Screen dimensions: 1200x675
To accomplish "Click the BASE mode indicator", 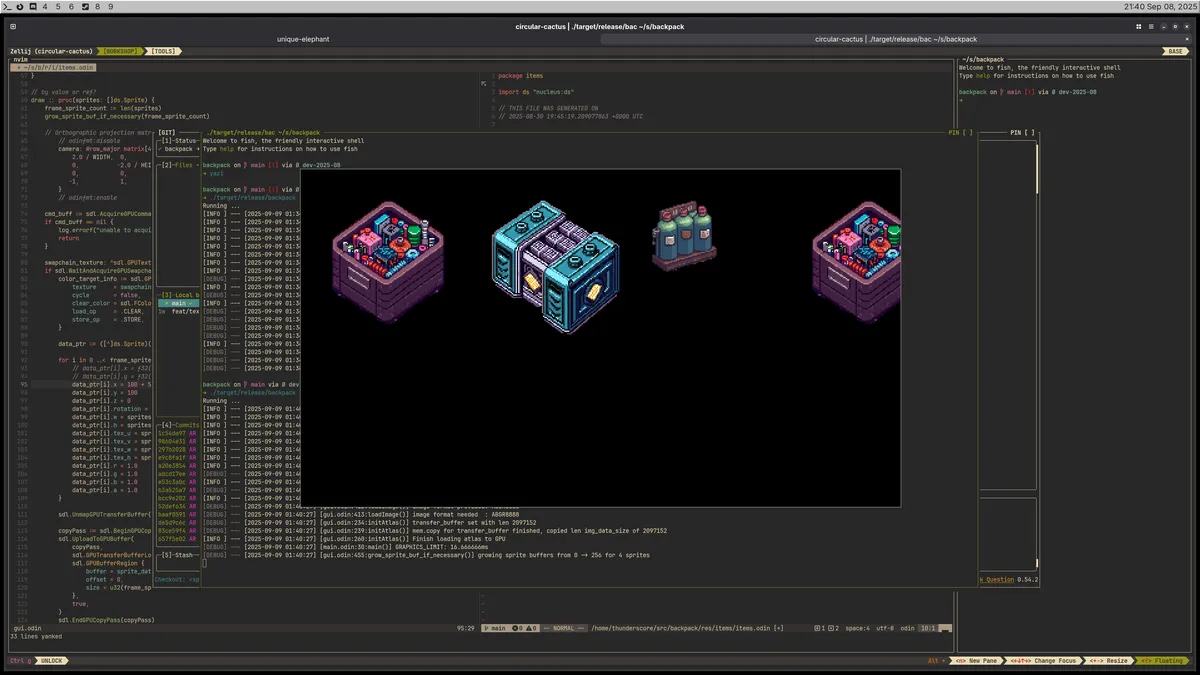I will (x=1175, y=51).
